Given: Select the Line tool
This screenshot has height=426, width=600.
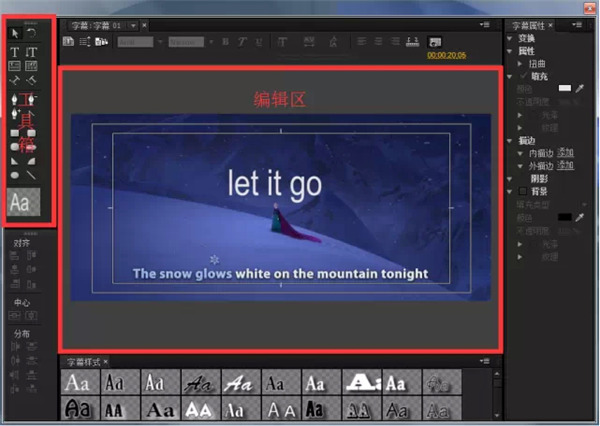Looking at the screenshot, I should point(31,175).
